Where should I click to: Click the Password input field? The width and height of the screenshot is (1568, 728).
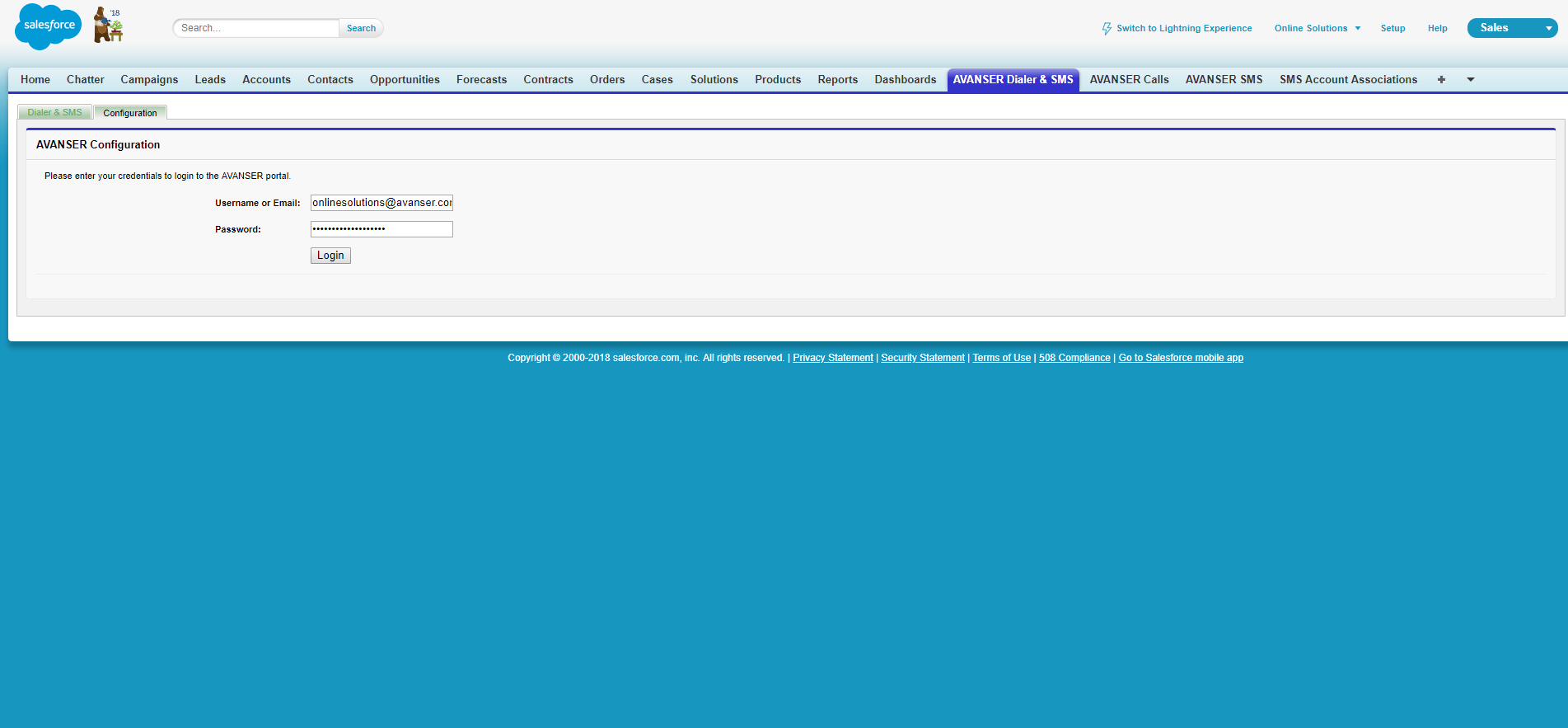click(x=381, y=229)
